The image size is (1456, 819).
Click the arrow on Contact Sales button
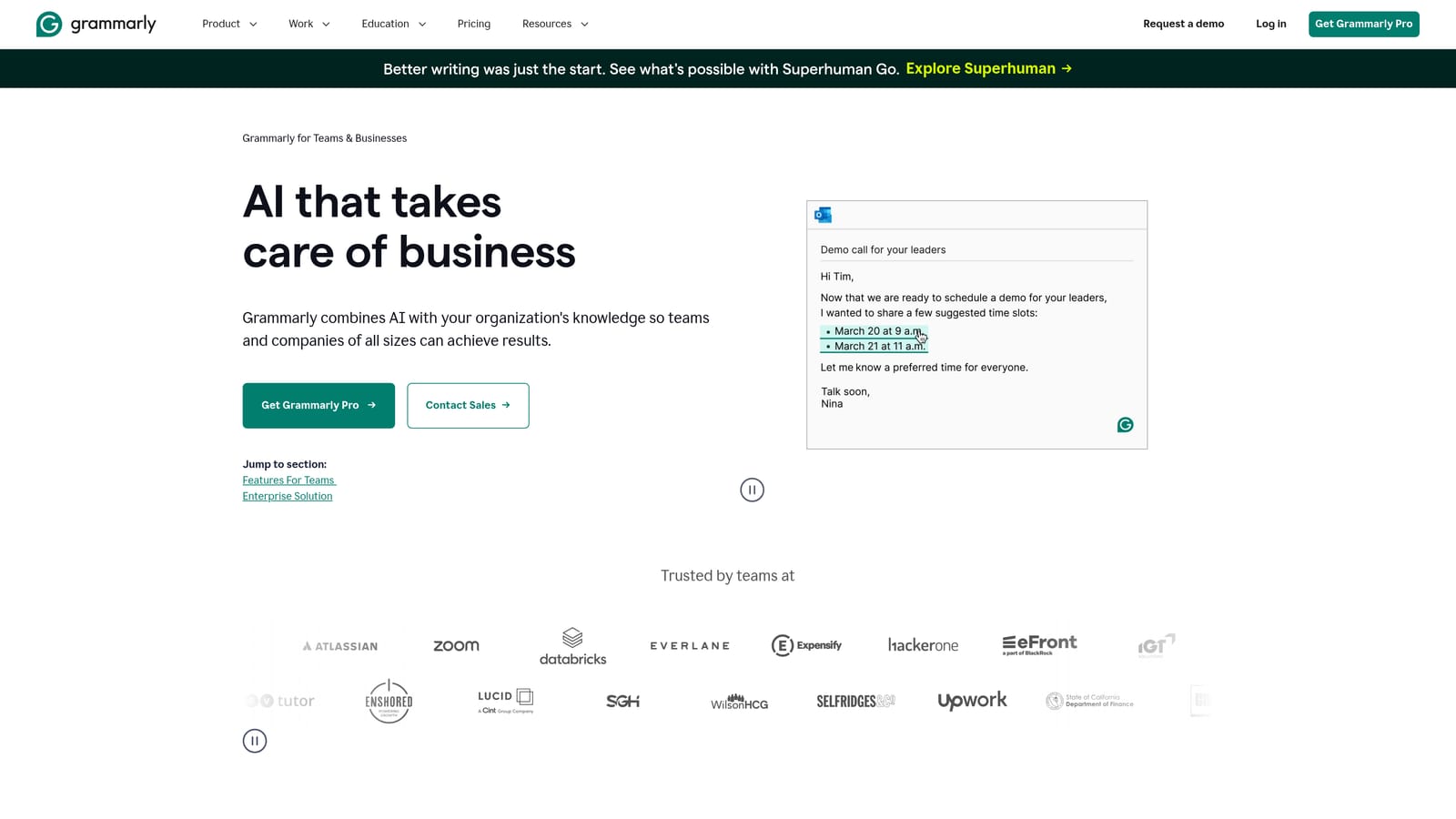point(506,405)
